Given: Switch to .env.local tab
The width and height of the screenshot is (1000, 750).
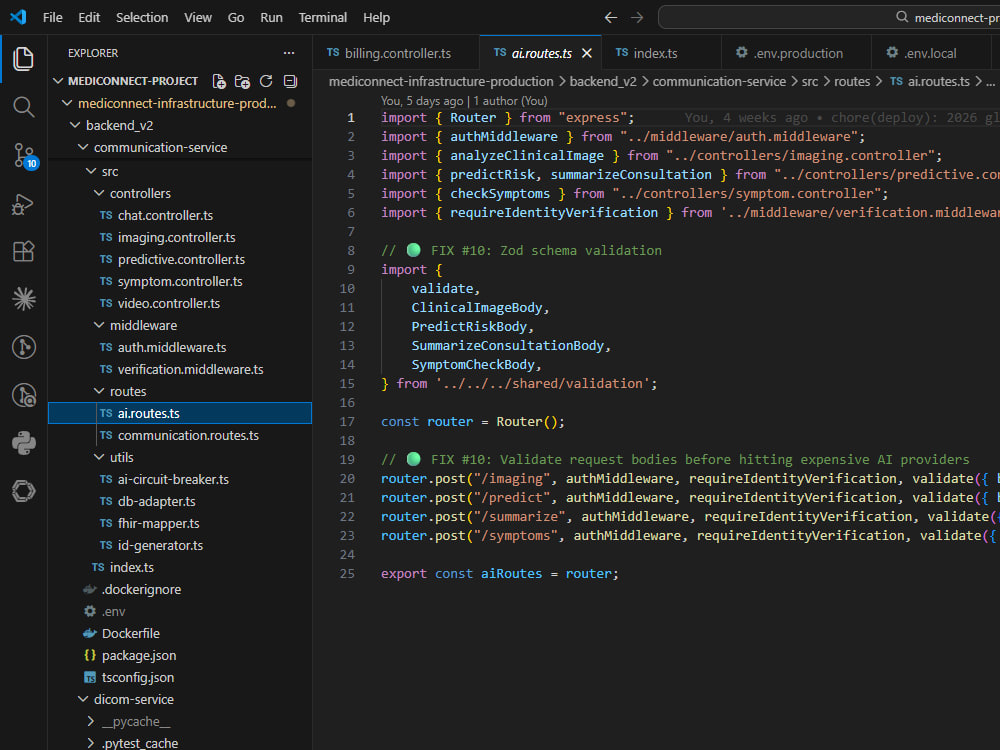Looking at the screenshot, I should pos(930,54).
